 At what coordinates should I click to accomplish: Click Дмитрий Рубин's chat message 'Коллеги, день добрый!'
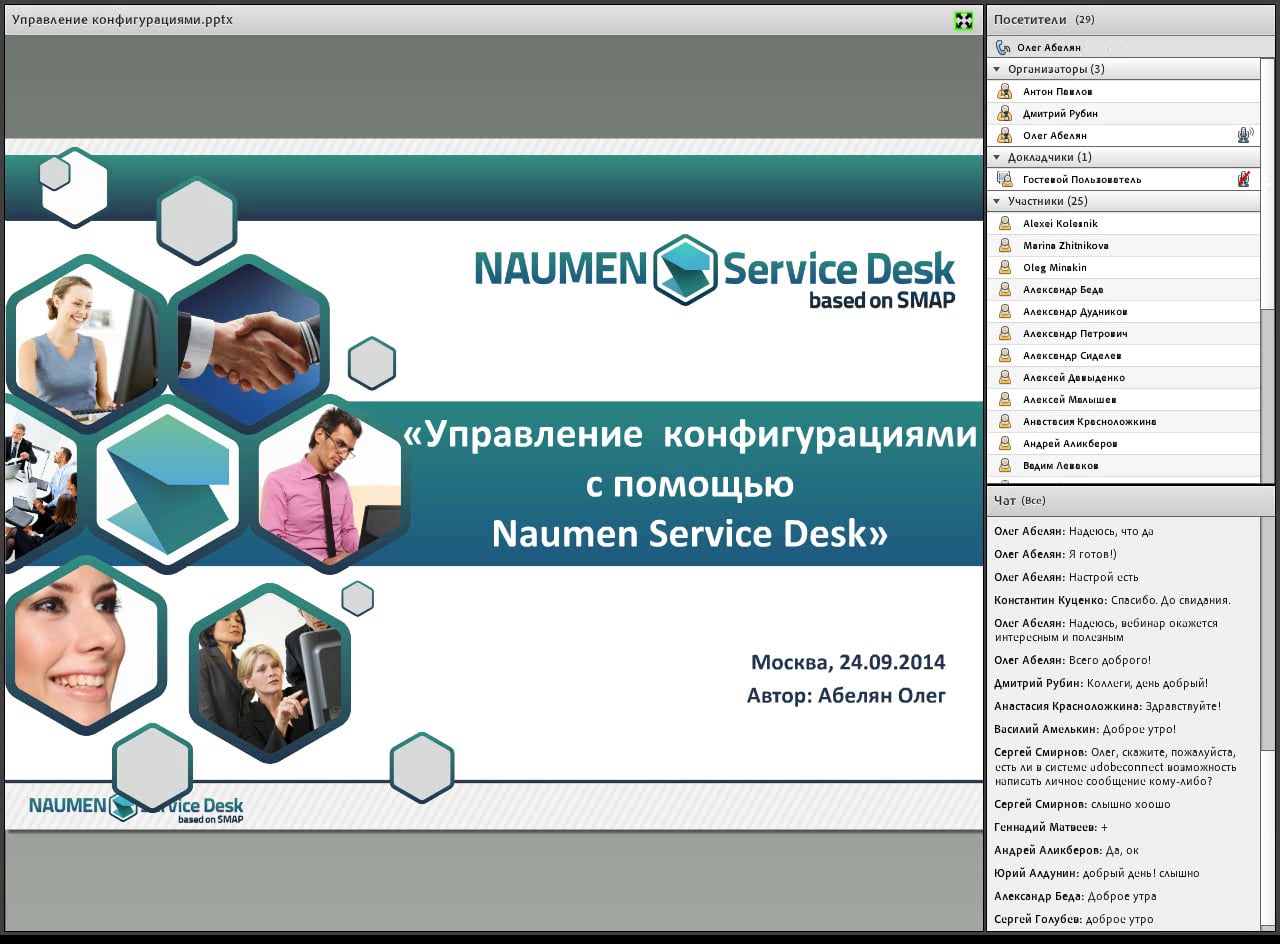tap(1100, 683)
